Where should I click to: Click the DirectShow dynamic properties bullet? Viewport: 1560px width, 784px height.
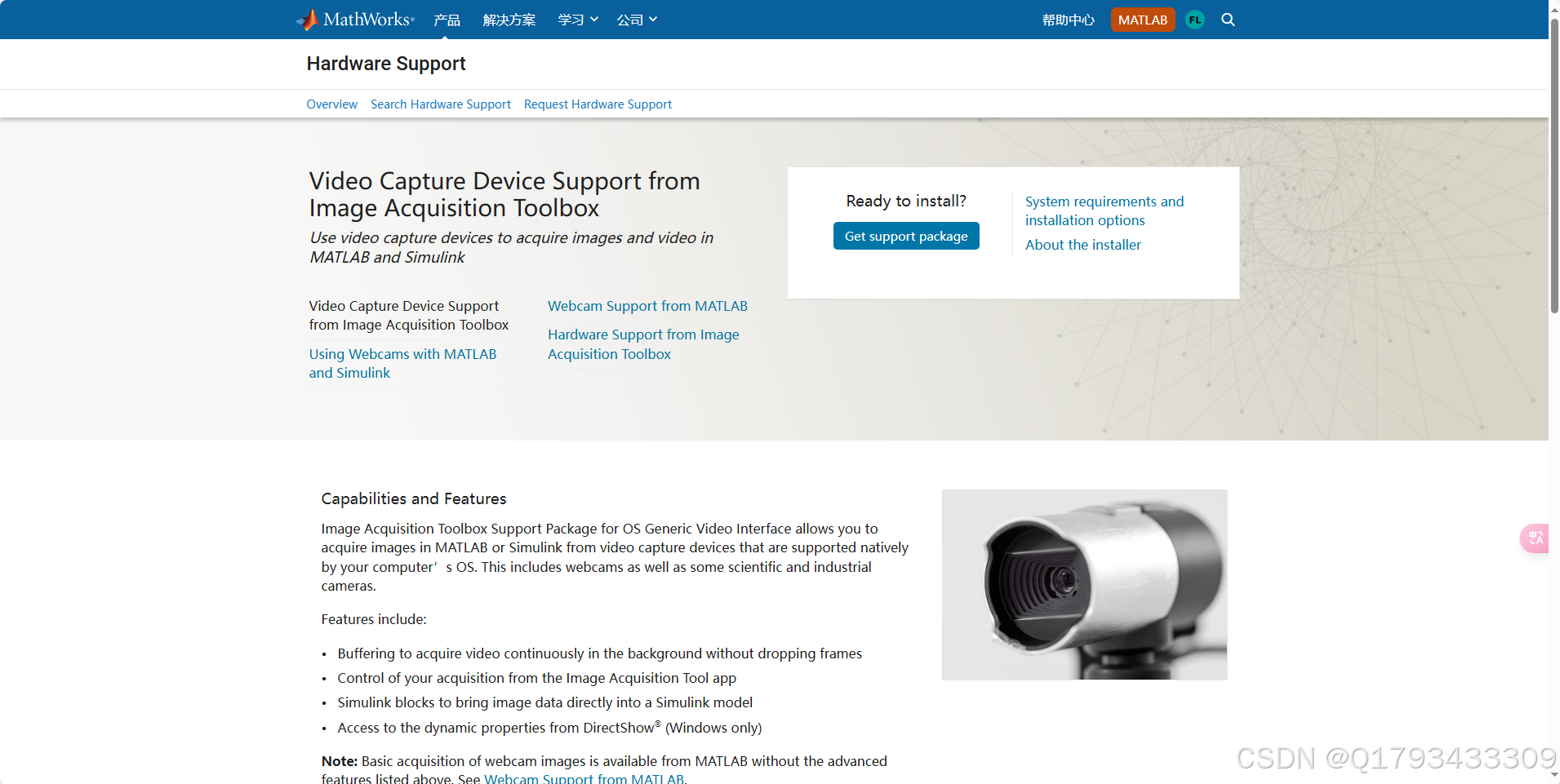coord(549,727)
